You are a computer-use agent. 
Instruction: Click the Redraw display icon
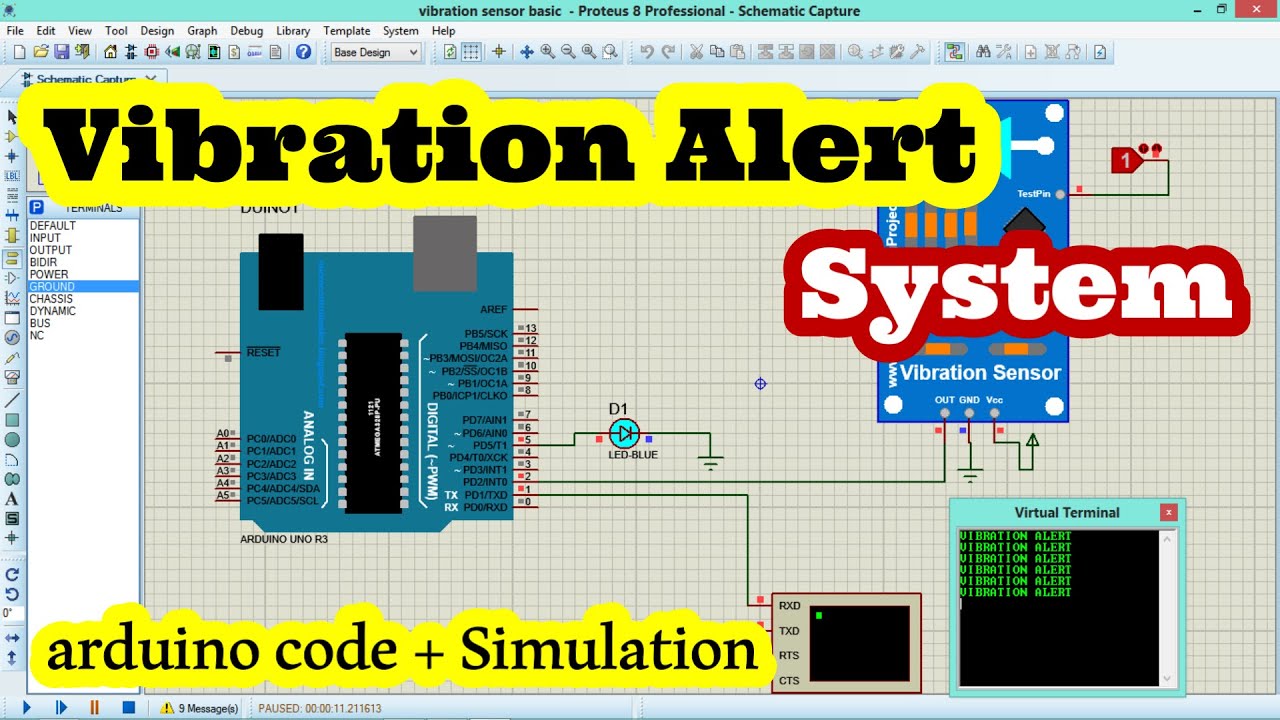point(450,52)
